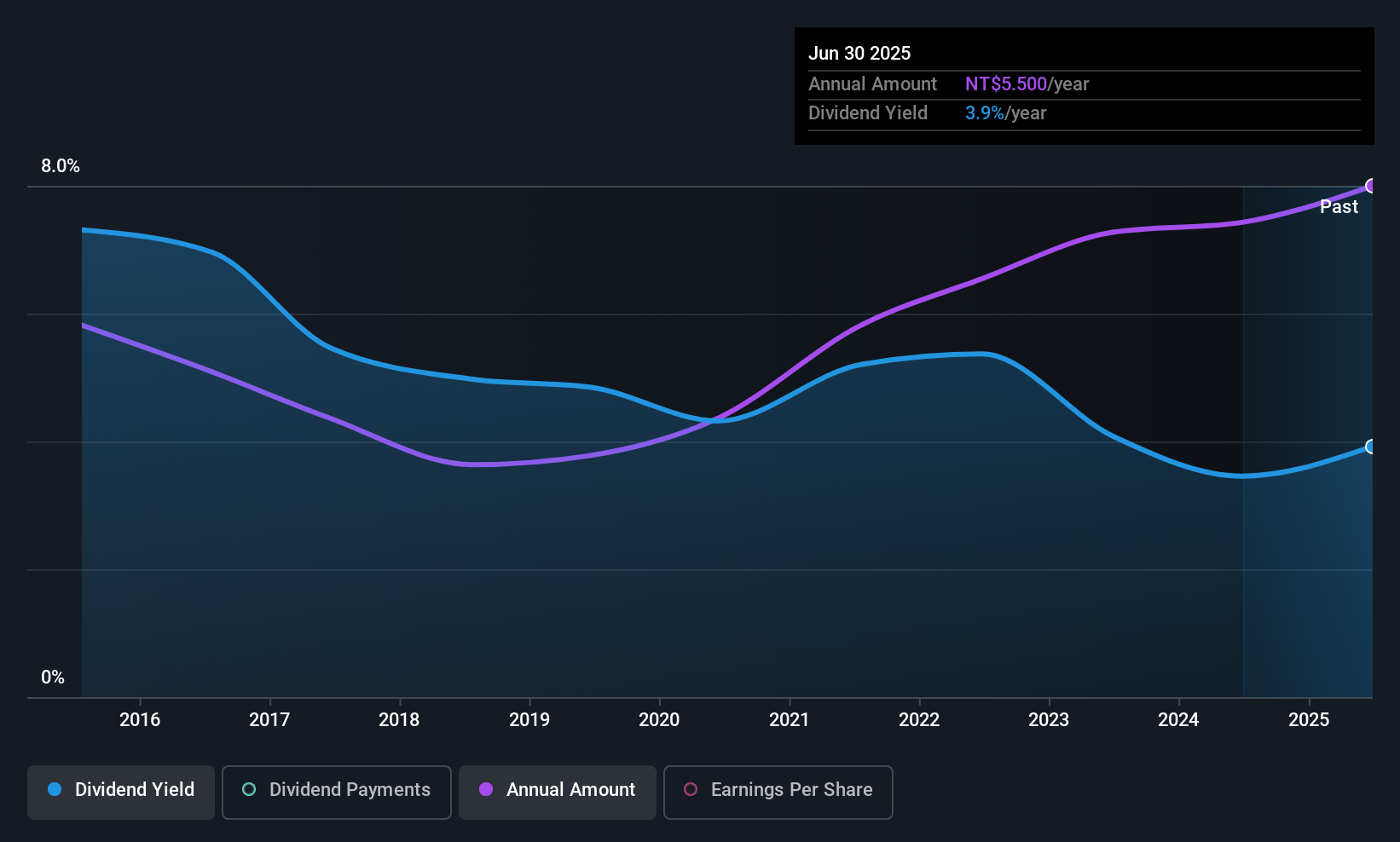
Task: Click the Dividend Yield tooltip row label
Action: coord(868,113)
